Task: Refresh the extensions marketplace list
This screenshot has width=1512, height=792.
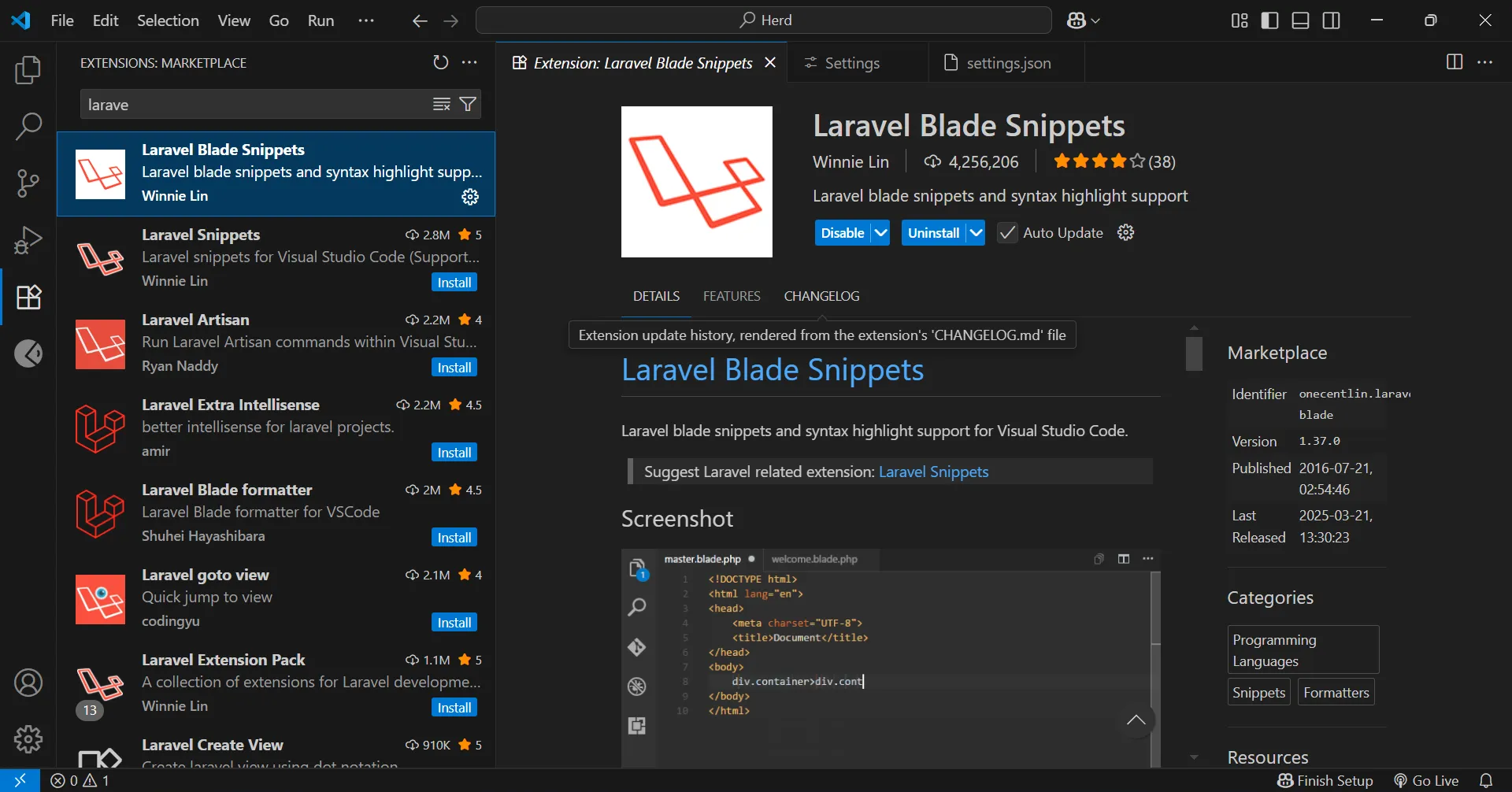Action: (440, 62)
